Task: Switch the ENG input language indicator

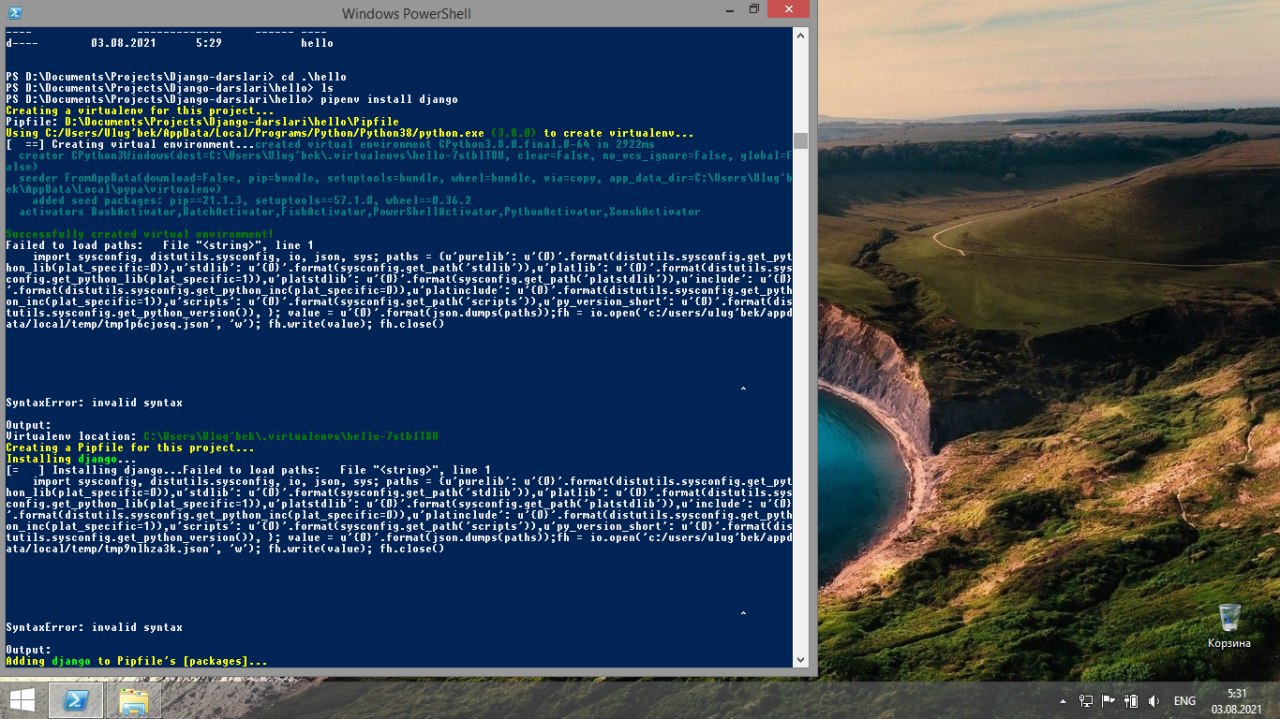Action: point(1185,701)
